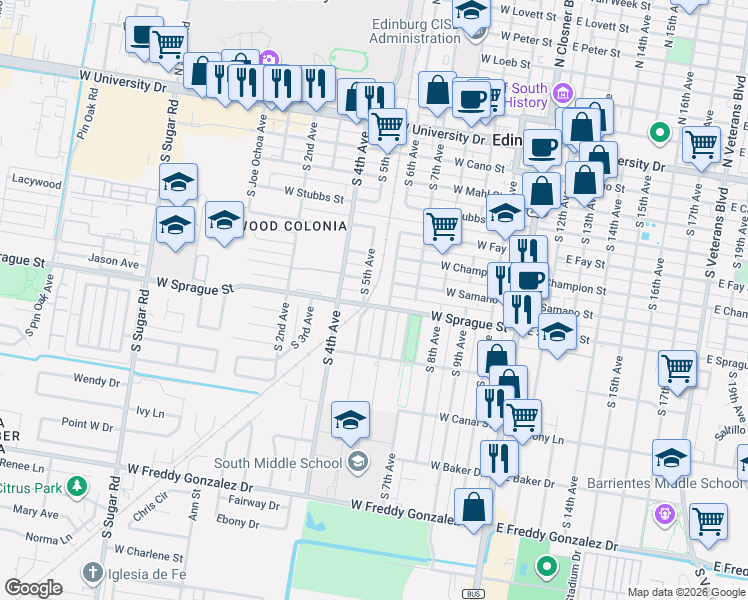Click the school marker on E Sprague St
Screen dimensions: 748x600
(x=557, y=333)
